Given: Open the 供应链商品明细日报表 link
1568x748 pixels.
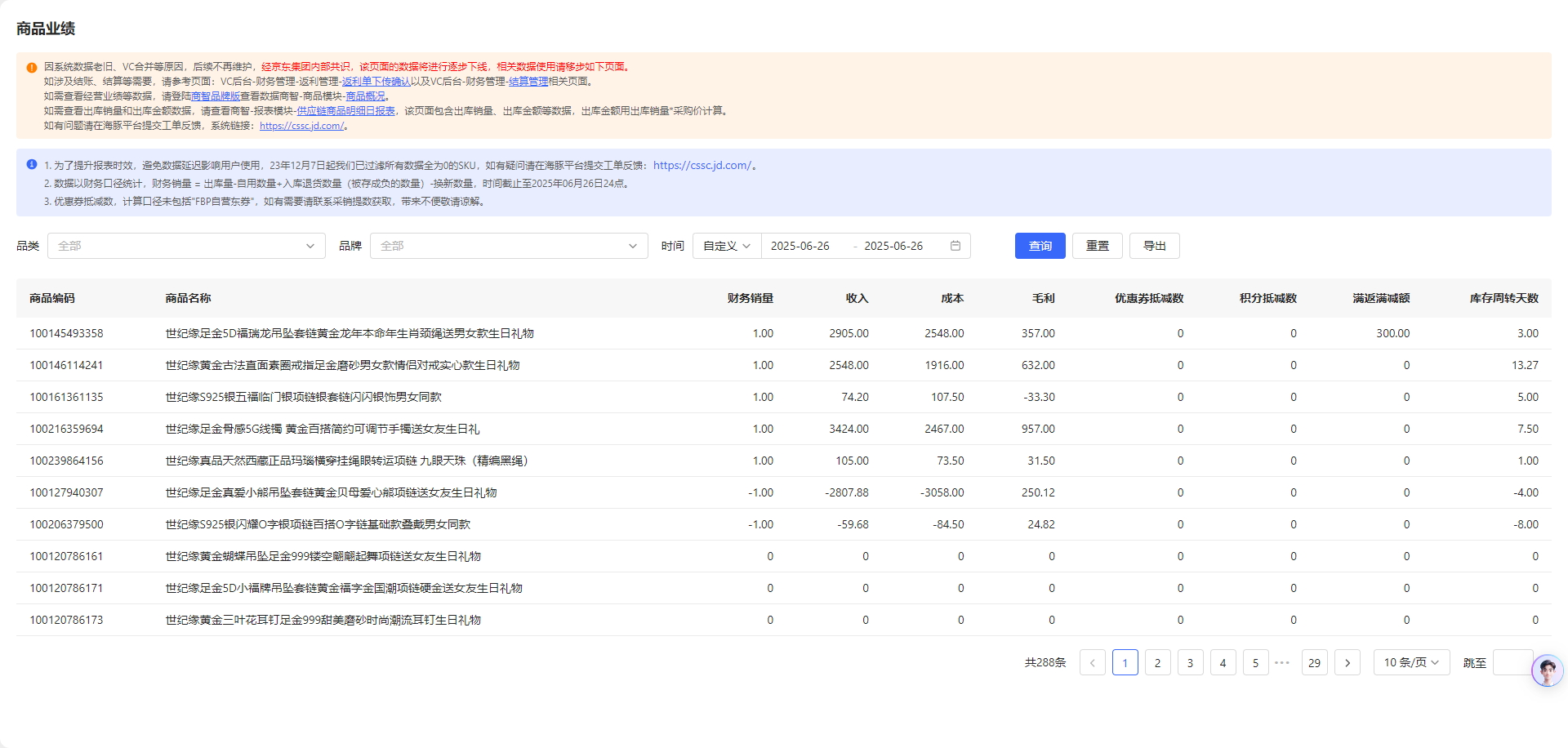Looking at the screenshot, I should pos(345,111).
